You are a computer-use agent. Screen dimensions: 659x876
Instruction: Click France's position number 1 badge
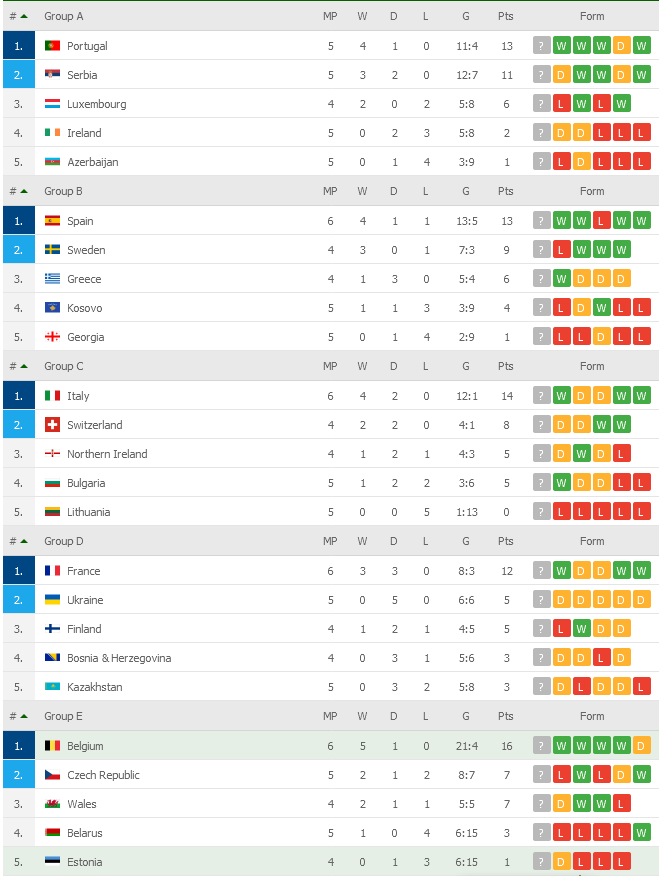[x=18, y=571]
